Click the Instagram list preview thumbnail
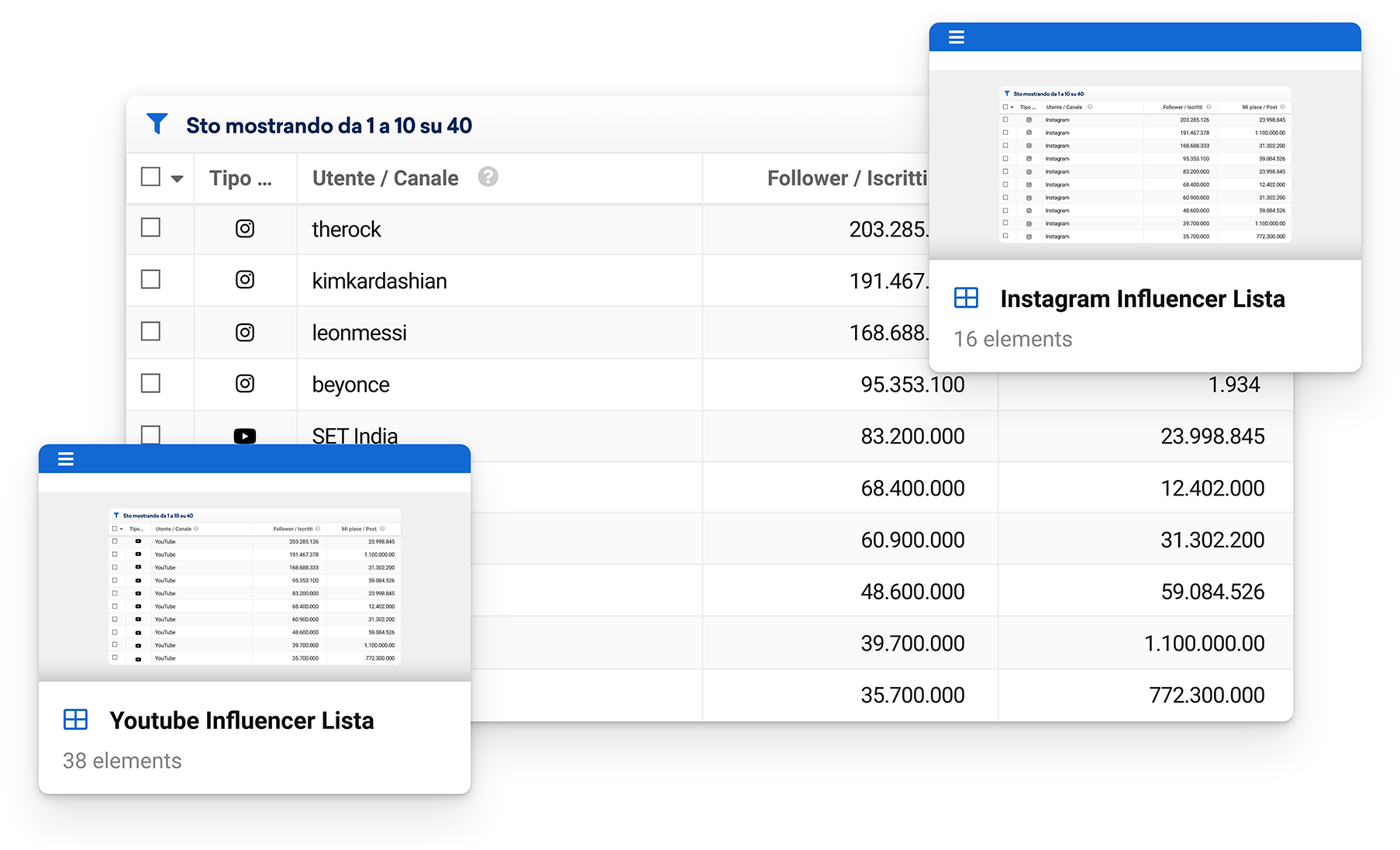This screenshot has height=850, width=1400. tap(1145, 164)
